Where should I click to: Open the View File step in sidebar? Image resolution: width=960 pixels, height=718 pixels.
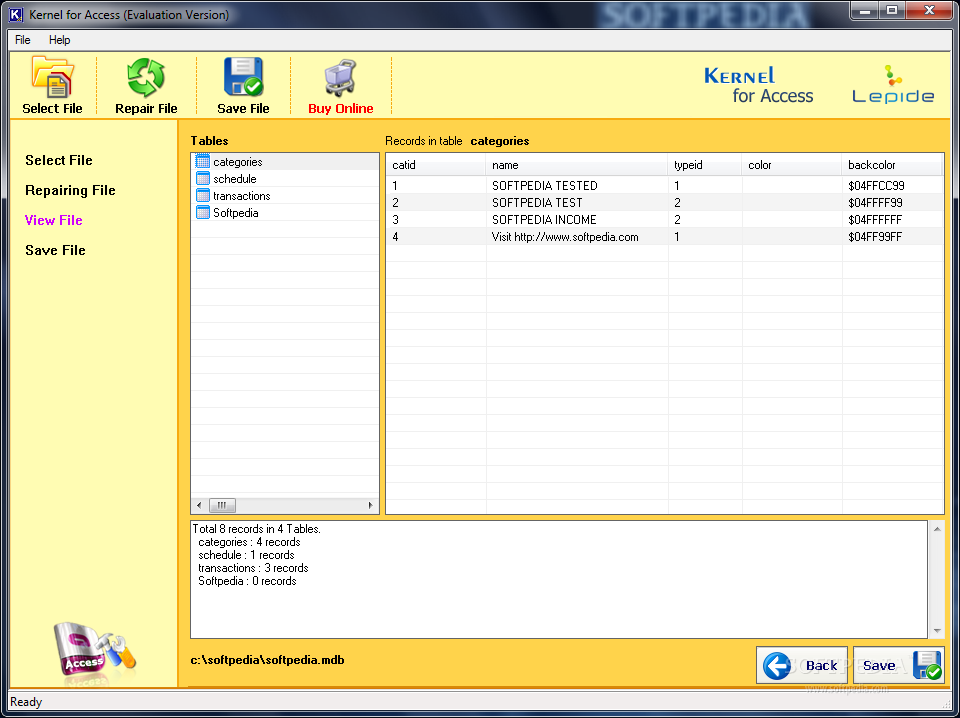[53, 220]
